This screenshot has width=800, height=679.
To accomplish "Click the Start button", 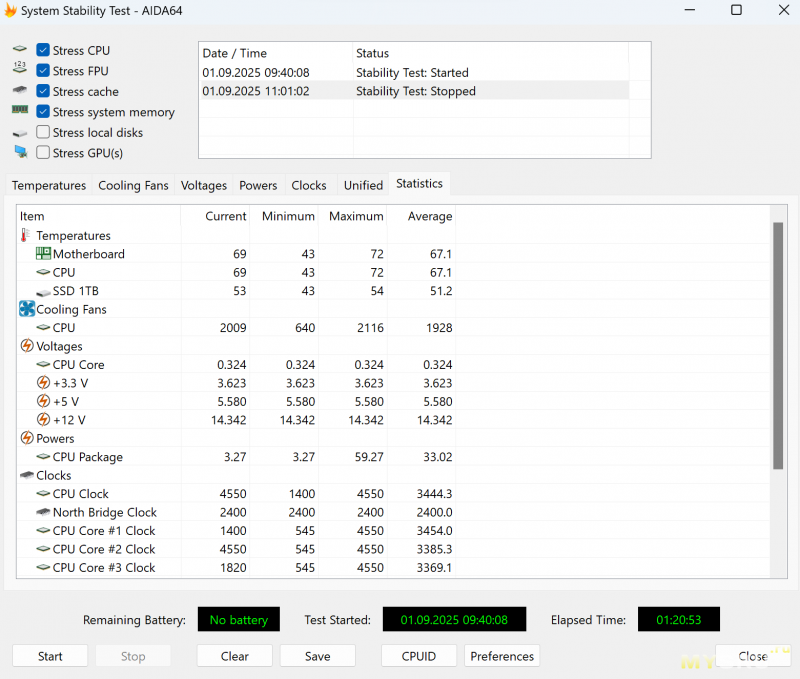I will [50, 656].
